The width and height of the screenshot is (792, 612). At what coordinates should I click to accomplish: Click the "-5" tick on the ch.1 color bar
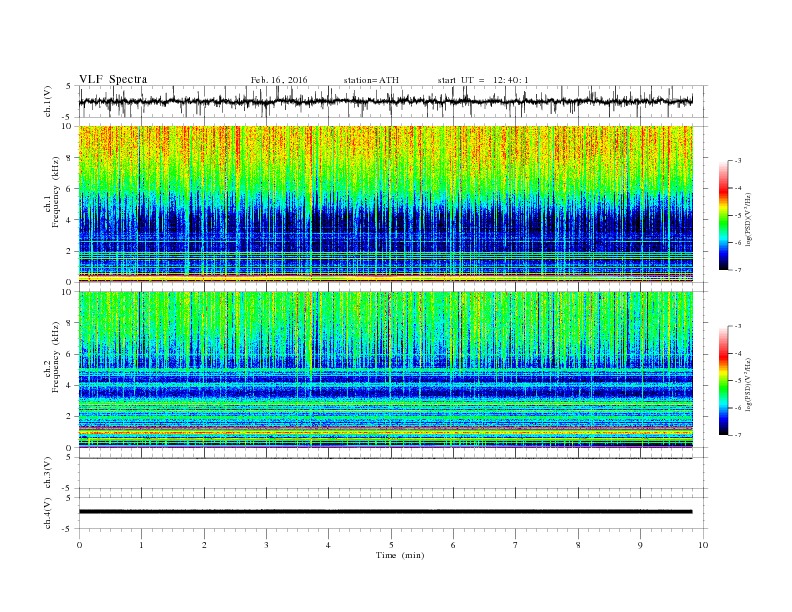pyautogui.click(x=738, y=216)
